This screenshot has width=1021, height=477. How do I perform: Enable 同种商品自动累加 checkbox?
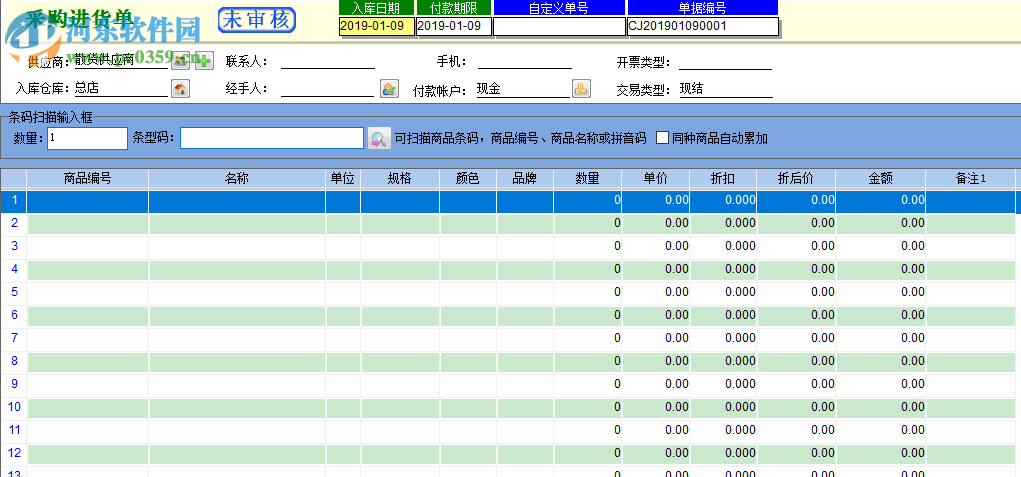click(663, 138)
